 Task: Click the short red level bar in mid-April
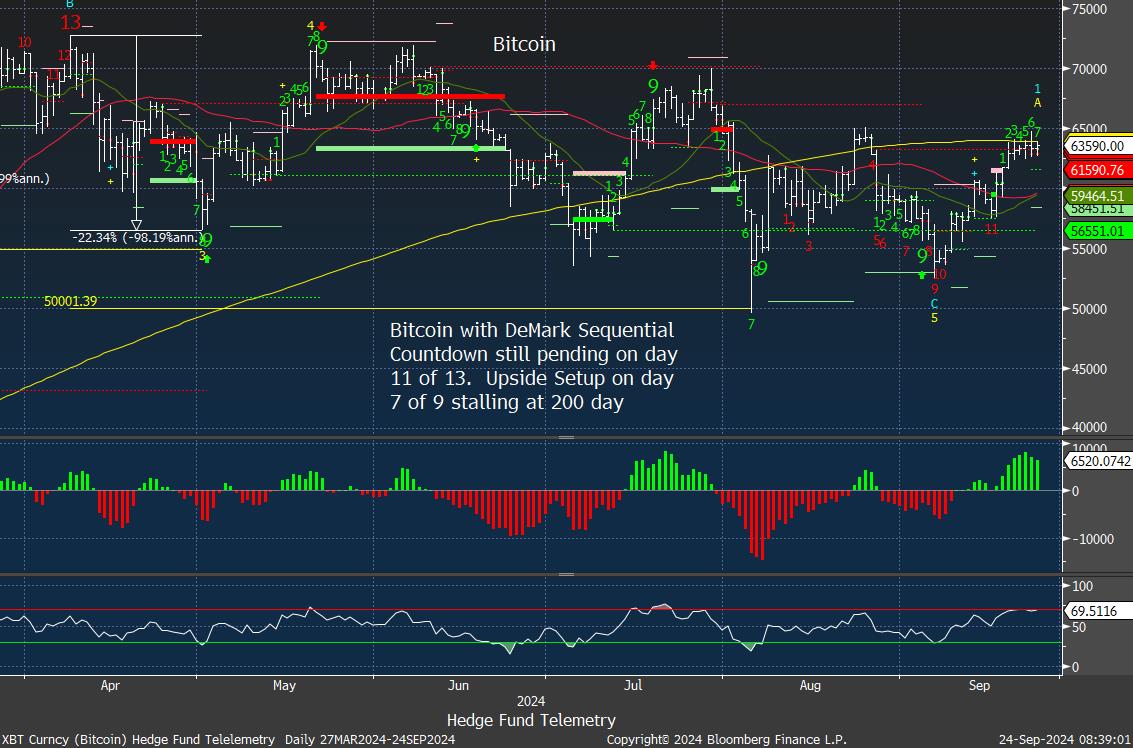point(173,142)
